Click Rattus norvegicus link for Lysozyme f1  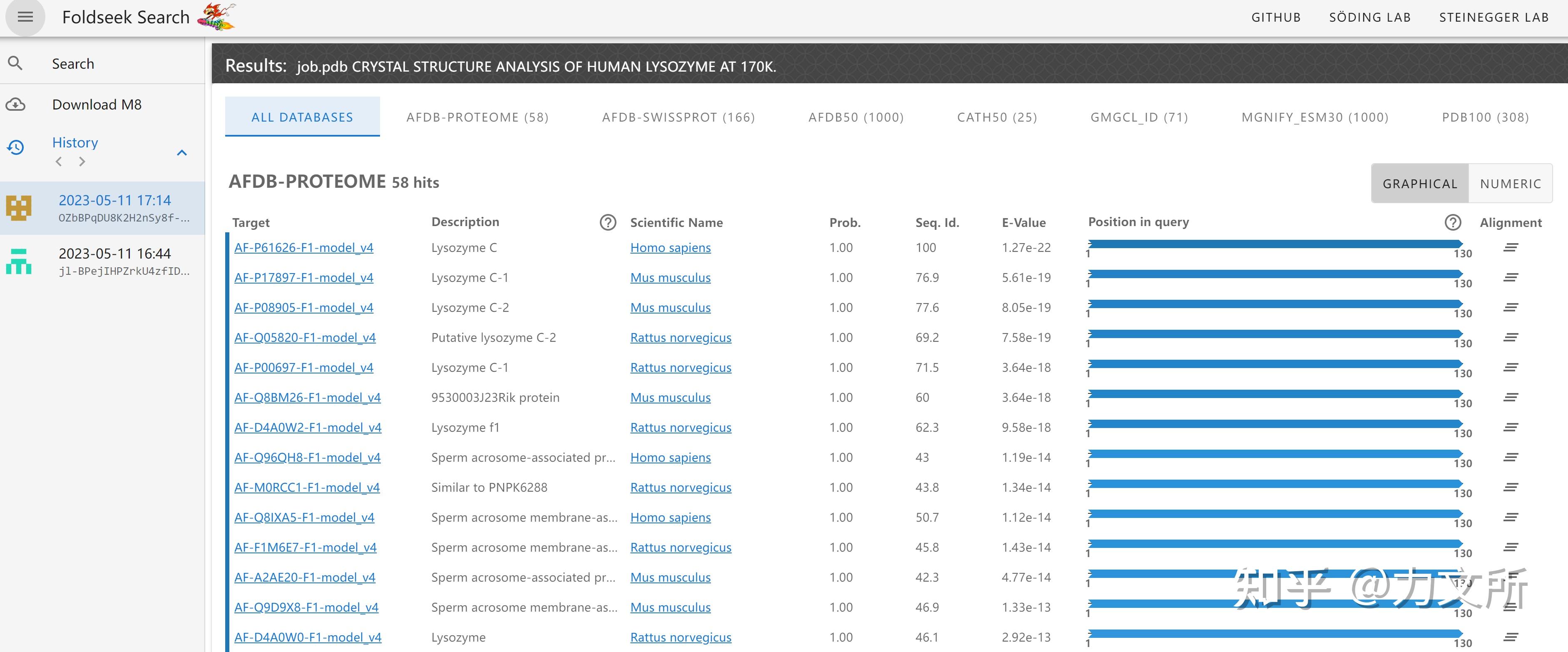pos(681,428)
